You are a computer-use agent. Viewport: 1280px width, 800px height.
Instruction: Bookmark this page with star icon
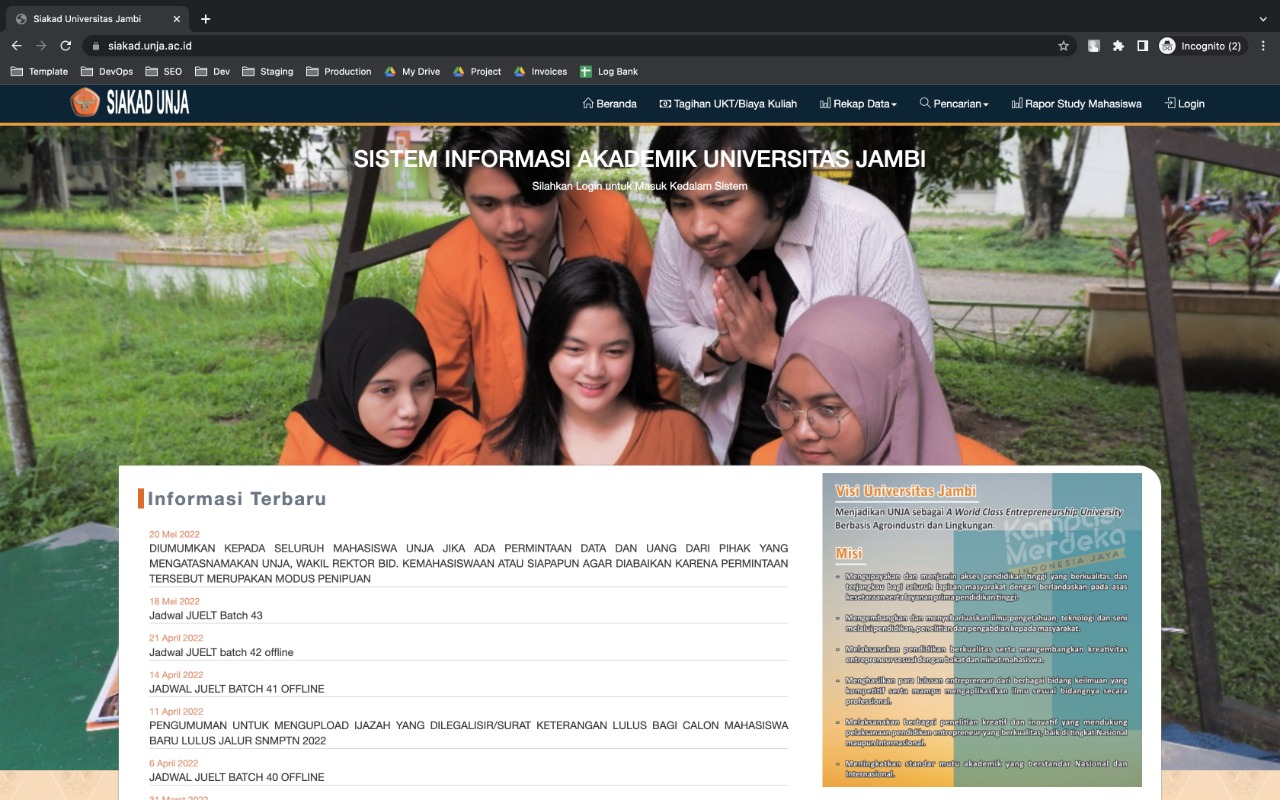(1063, 46)
